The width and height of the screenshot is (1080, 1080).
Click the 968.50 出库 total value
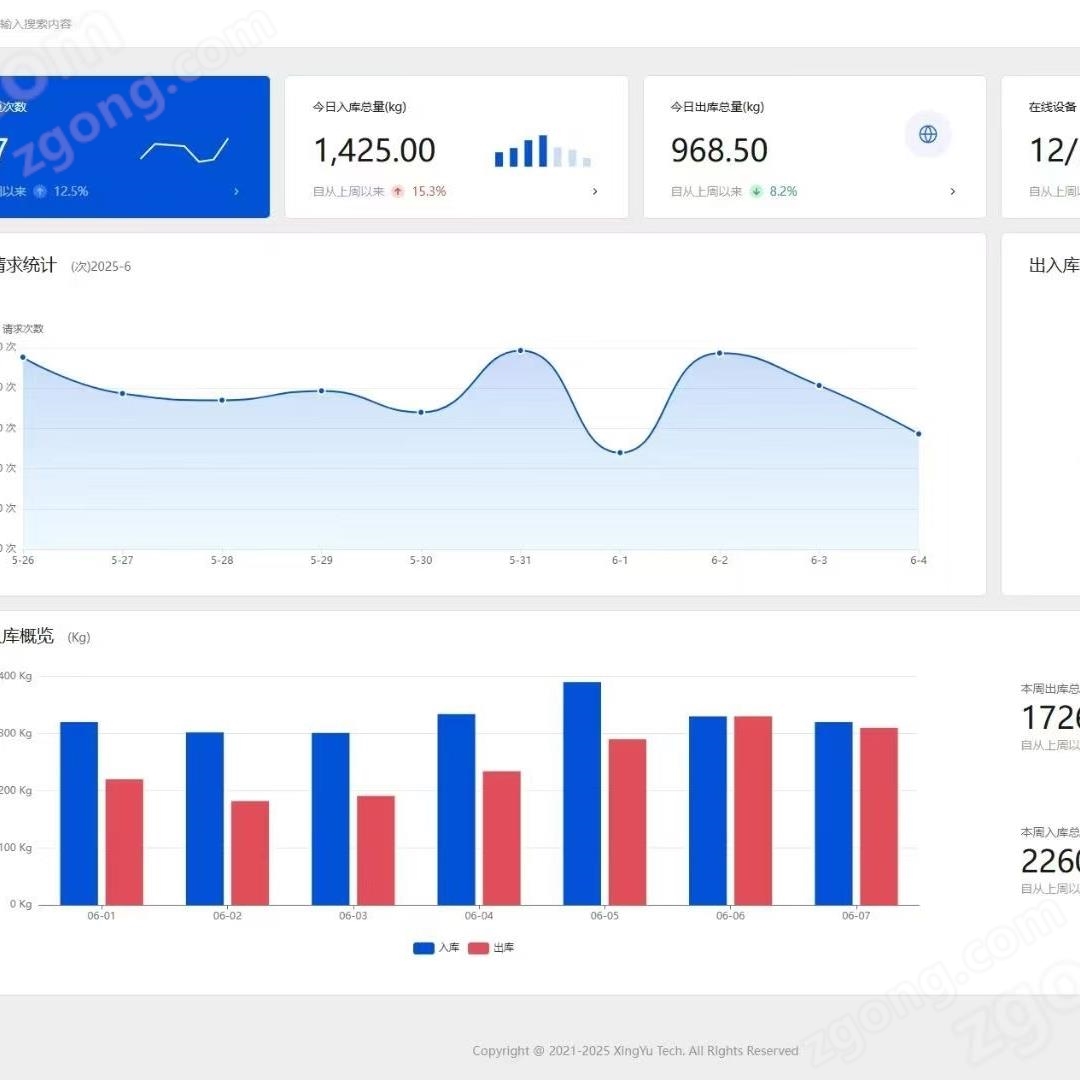pos(719,151)
